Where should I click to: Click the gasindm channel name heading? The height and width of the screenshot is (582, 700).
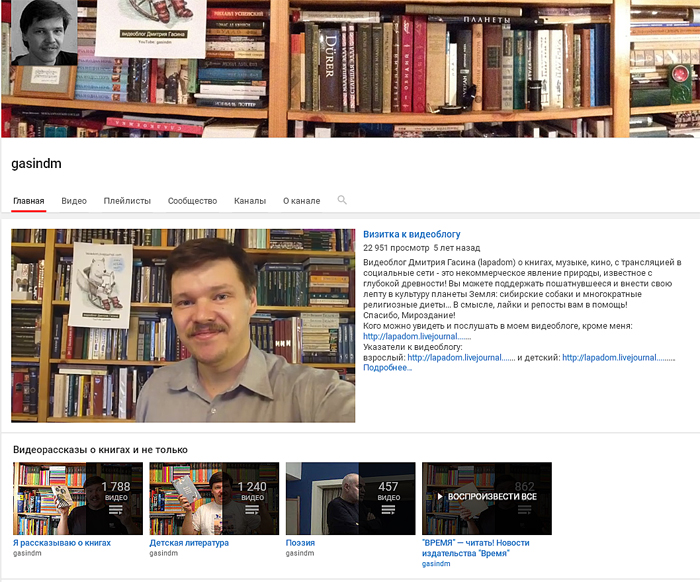tap(37, 163)
